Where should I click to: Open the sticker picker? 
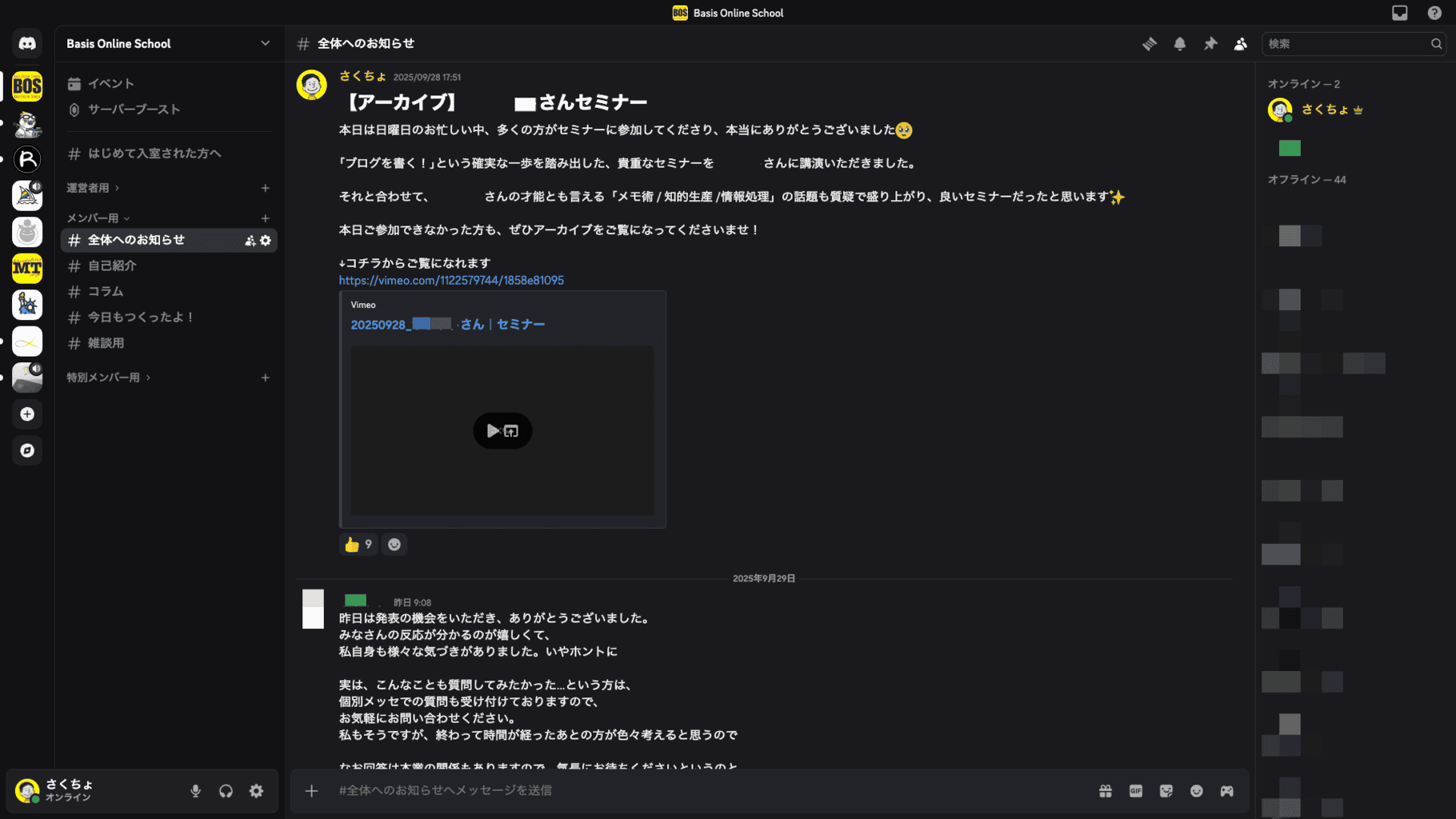[x=1166, y=791]
